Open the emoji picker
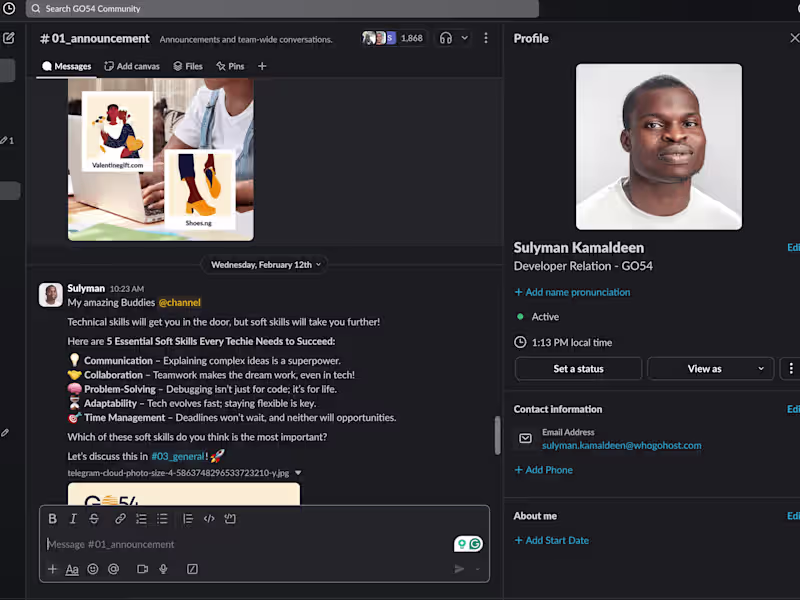800x600 pixels. pos(93,569)
